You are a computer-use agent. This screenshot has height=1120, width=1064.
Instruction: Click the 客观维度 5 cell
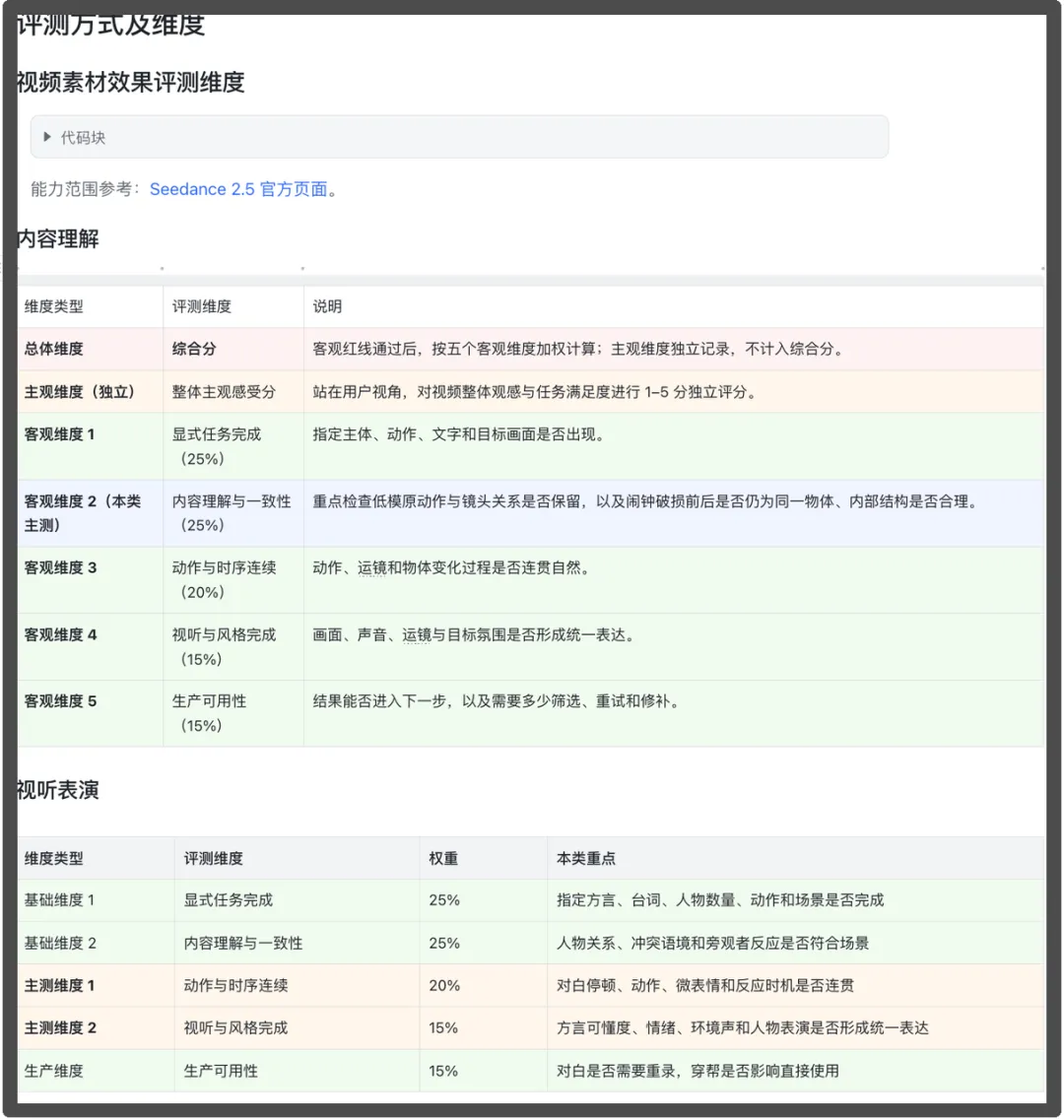(x=90, y=713)
